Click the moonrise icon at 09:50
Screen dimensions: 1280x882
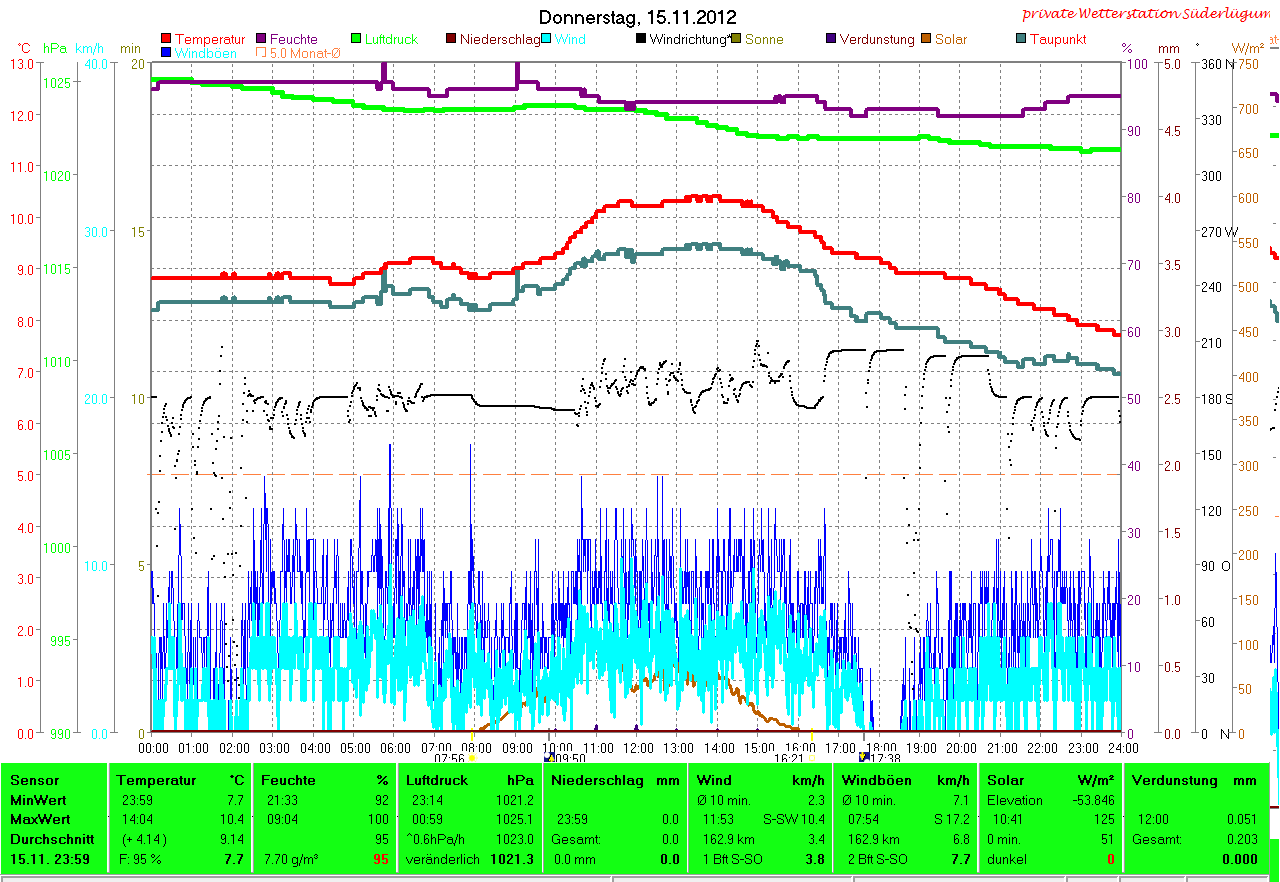coord(548,757)
